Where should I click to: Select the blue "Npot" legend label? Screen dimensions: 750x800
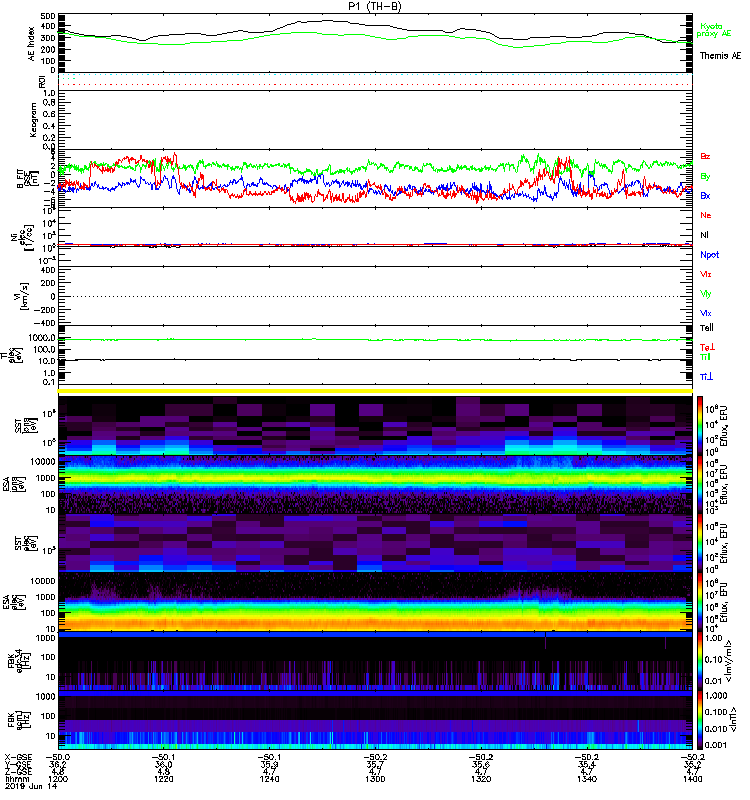point(710,255)
